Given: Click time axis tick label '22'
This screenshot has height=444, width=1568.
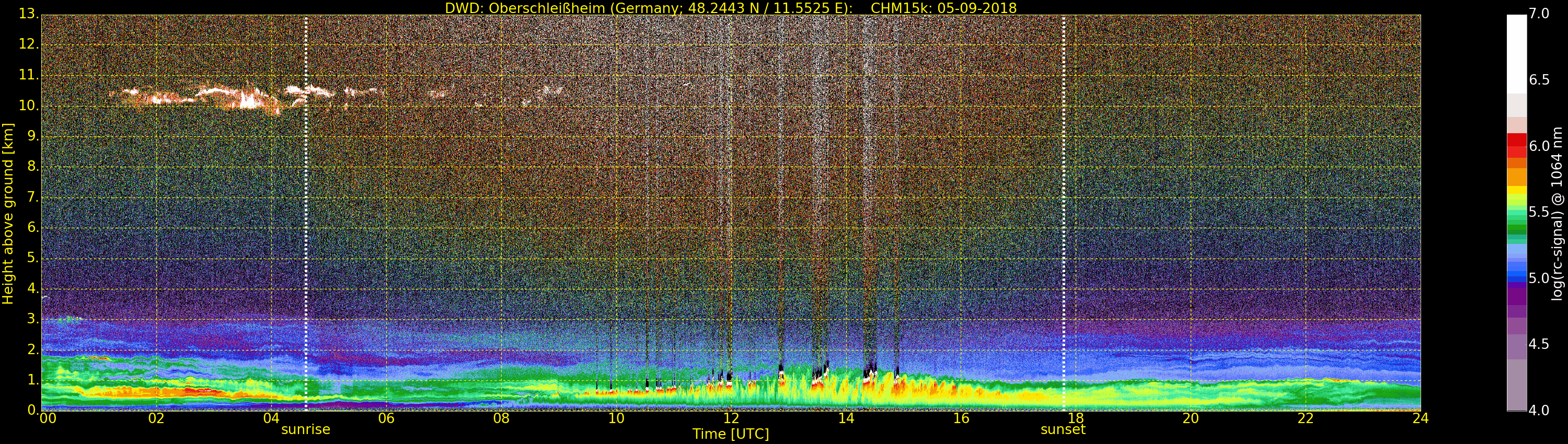Looking at the screenshot, I should pyautogui.click(x=1306, y=418).
